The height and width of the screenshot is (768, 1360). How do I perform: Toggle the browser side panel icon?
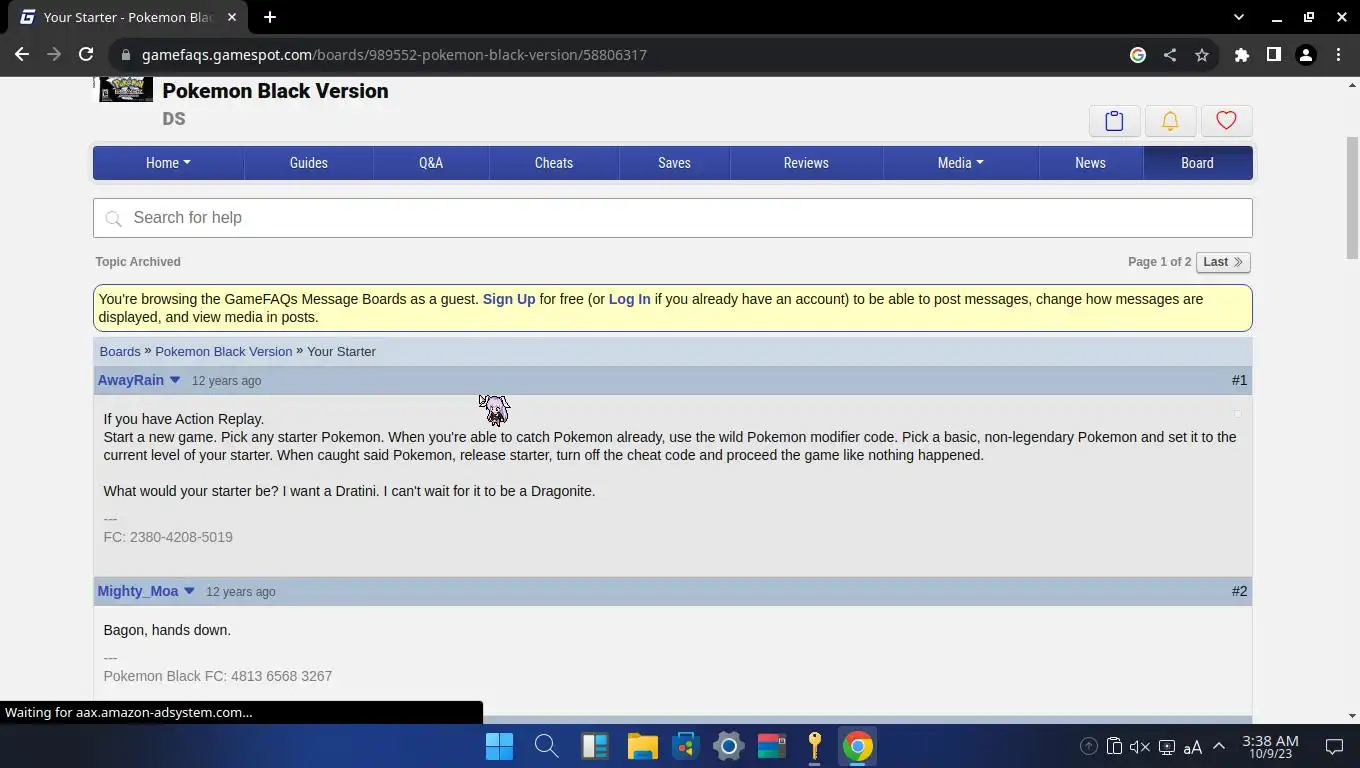[1274, 55]
